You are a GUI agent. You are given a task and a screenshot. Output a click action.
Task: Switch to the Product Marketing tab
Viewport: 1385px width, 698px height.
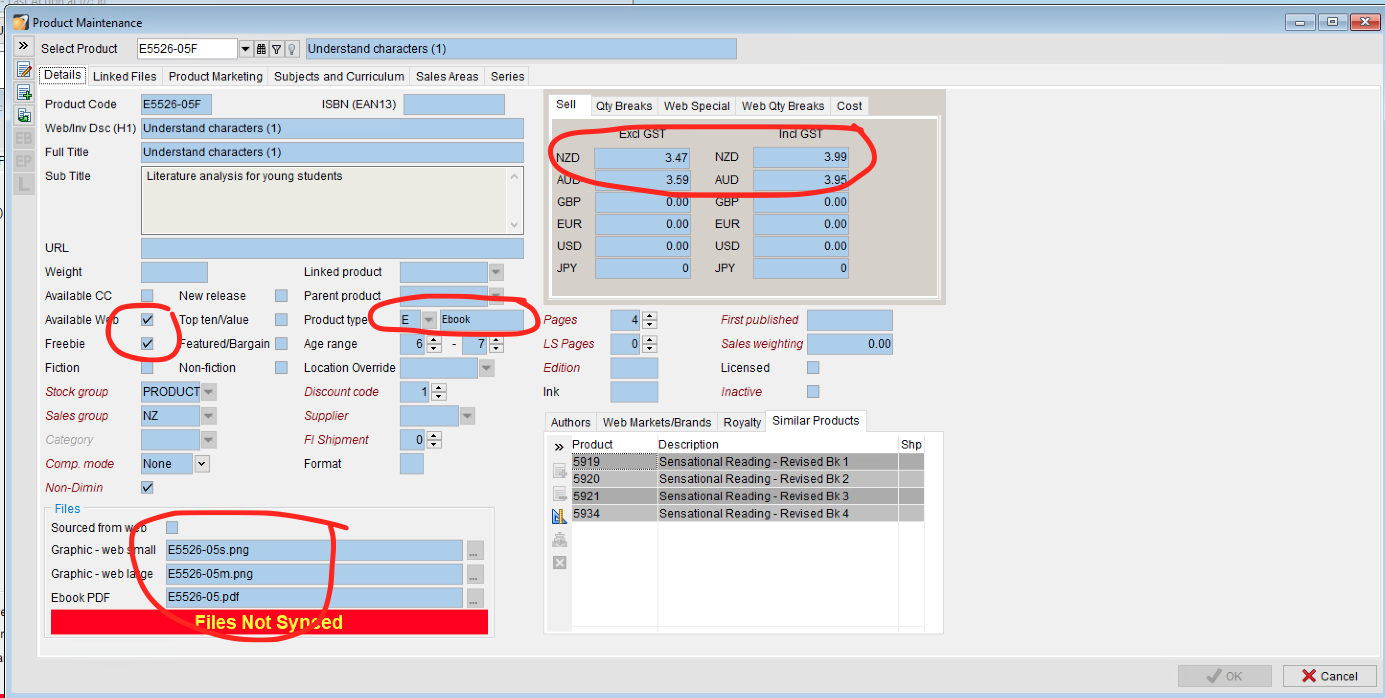click(216, 76)
